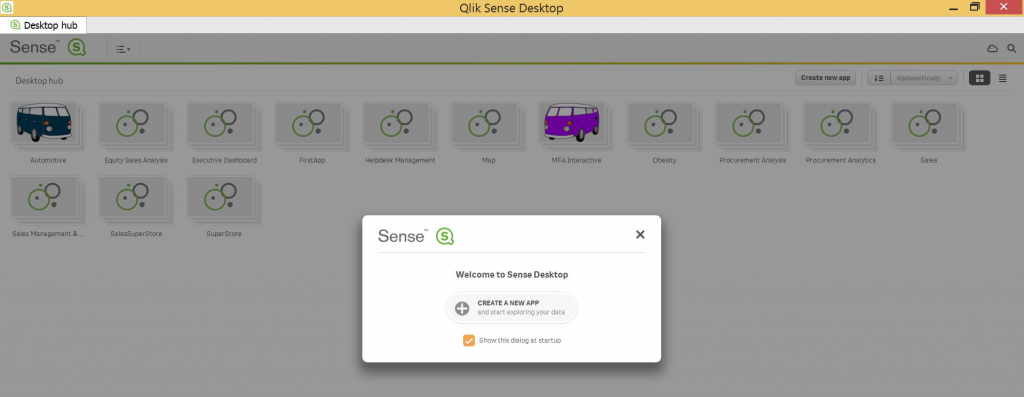
Task: Switch to grid view
Action: click(x=980, y=78)
